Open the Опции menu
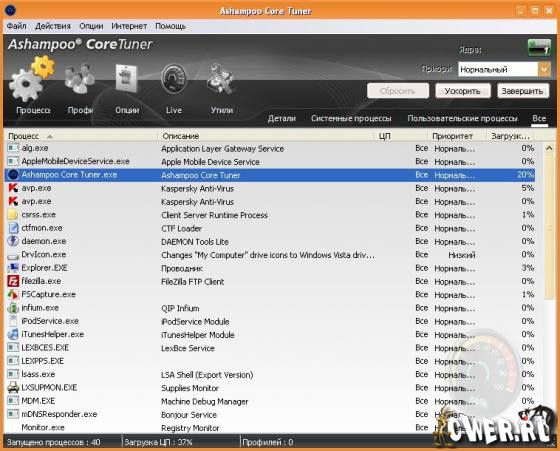 tap(91, 26)
